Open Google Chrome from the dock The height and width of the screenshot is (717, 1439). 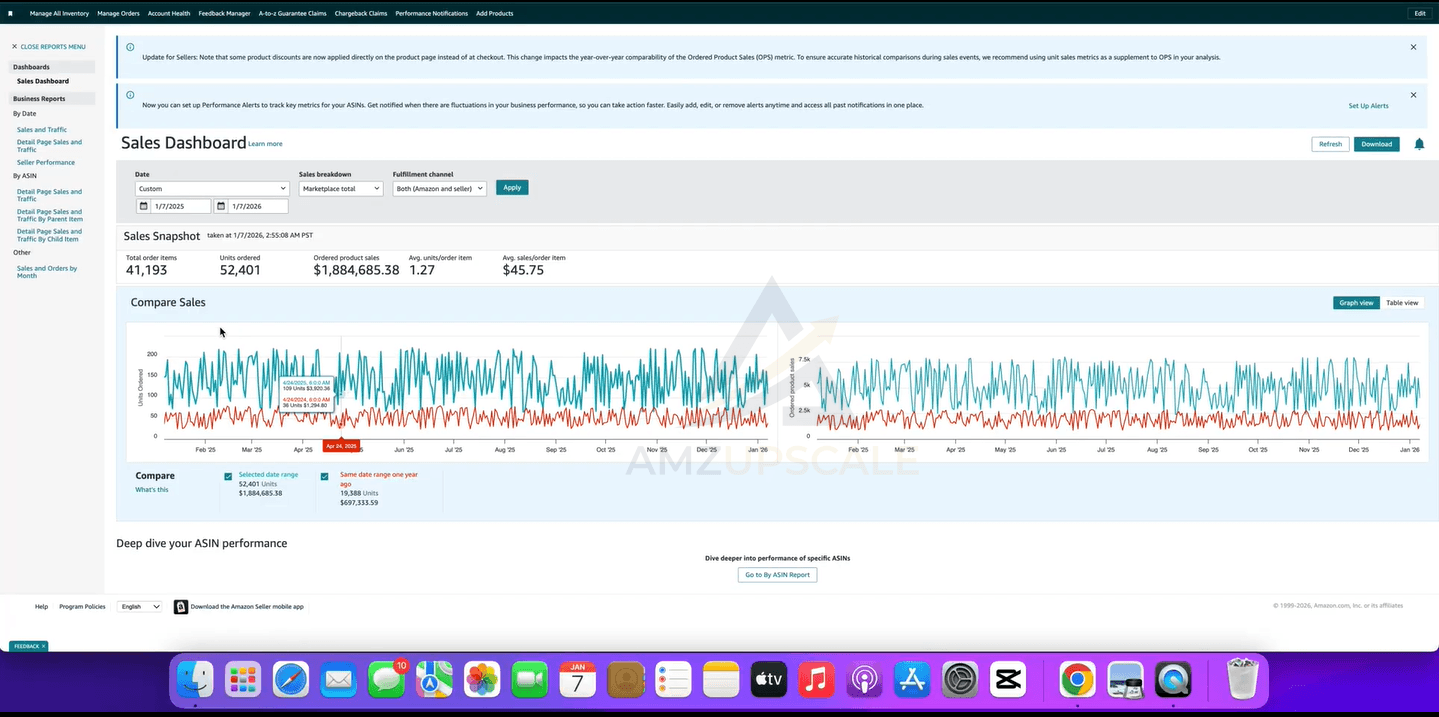tap(1077, 681)
